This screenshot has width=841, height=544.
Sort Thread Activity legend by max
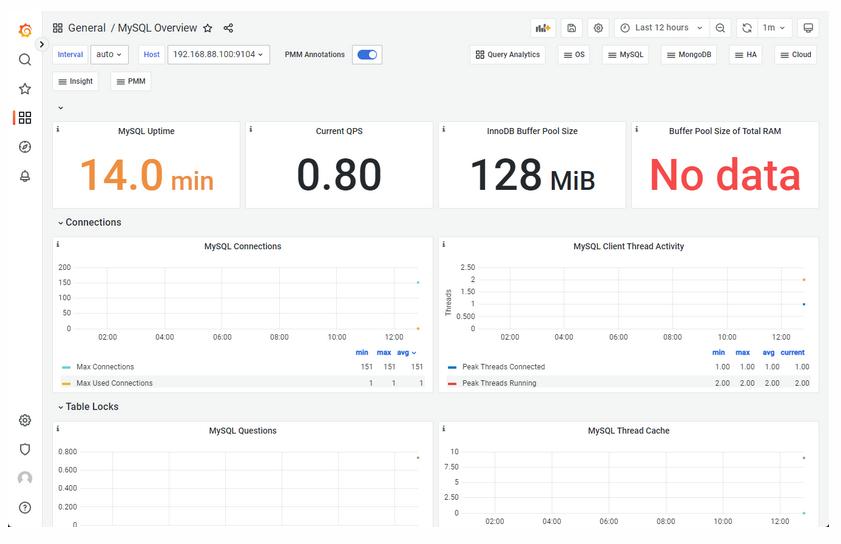coord(743,352)
